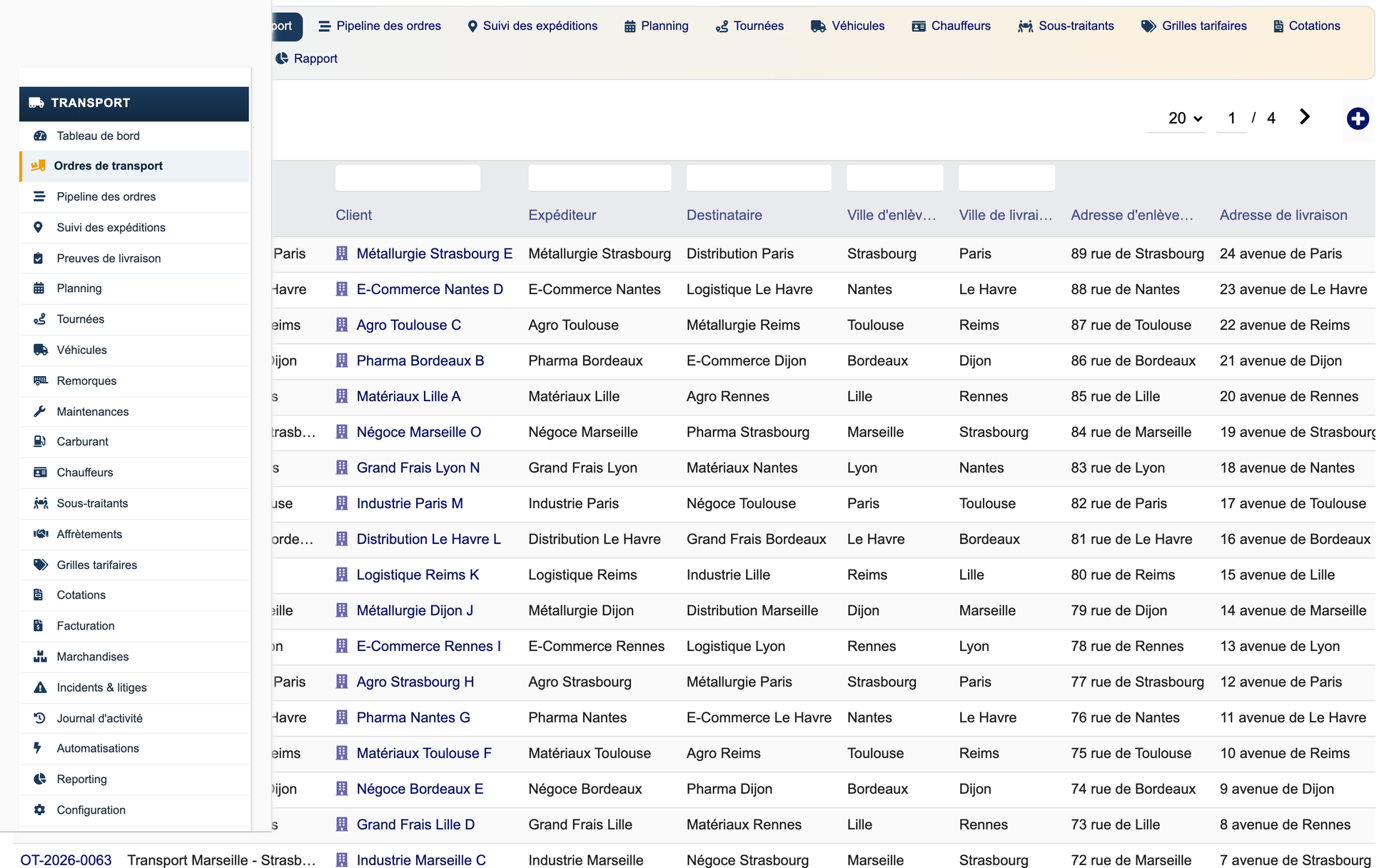This screenshot has width=1389, height=868.
Task: Switch to Rapport top tab
Action: click(306, 59)
